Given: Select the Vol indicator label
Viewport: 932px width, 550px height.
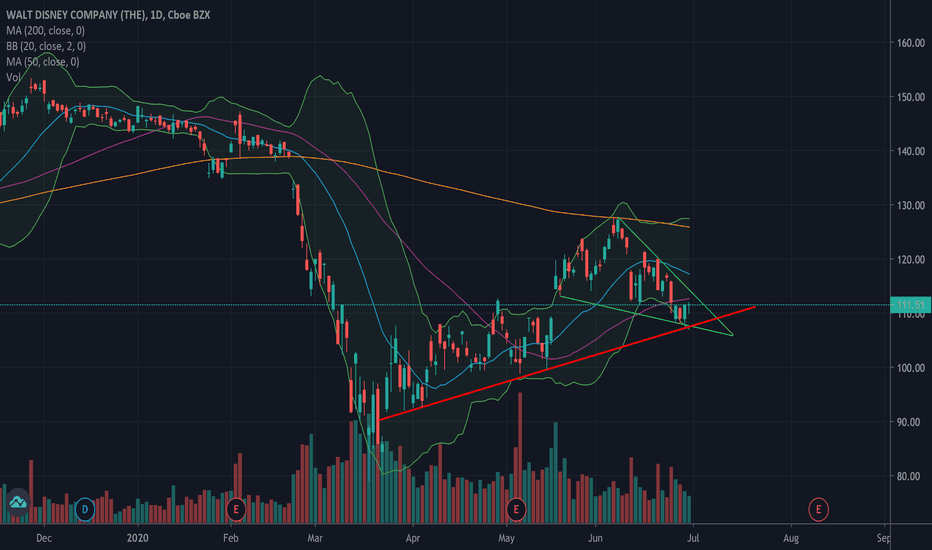Looking at the screenshot, I should [13, 77].
